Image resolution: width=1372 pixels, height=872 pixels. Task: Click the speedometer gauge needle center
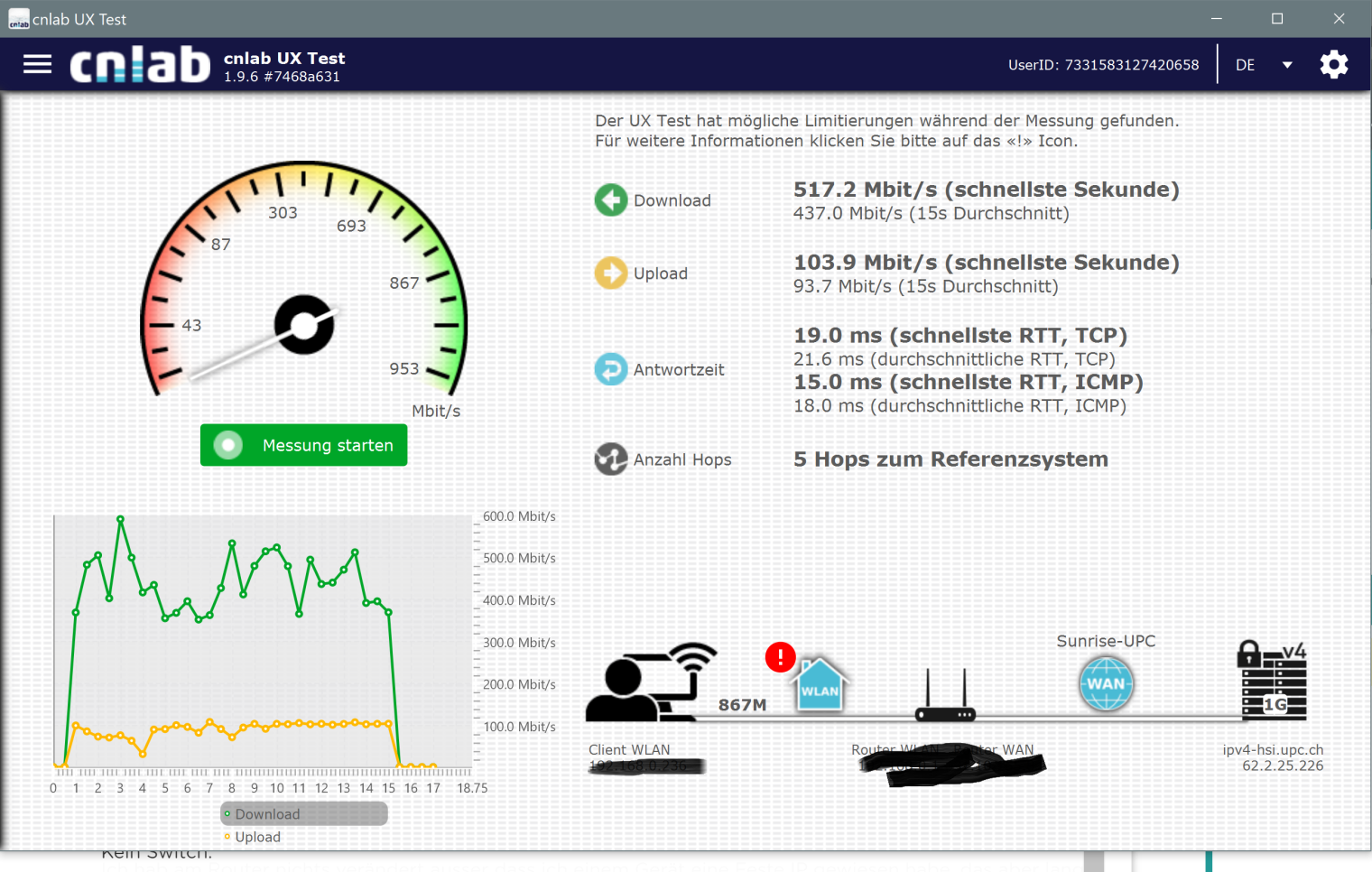(304, 325)
